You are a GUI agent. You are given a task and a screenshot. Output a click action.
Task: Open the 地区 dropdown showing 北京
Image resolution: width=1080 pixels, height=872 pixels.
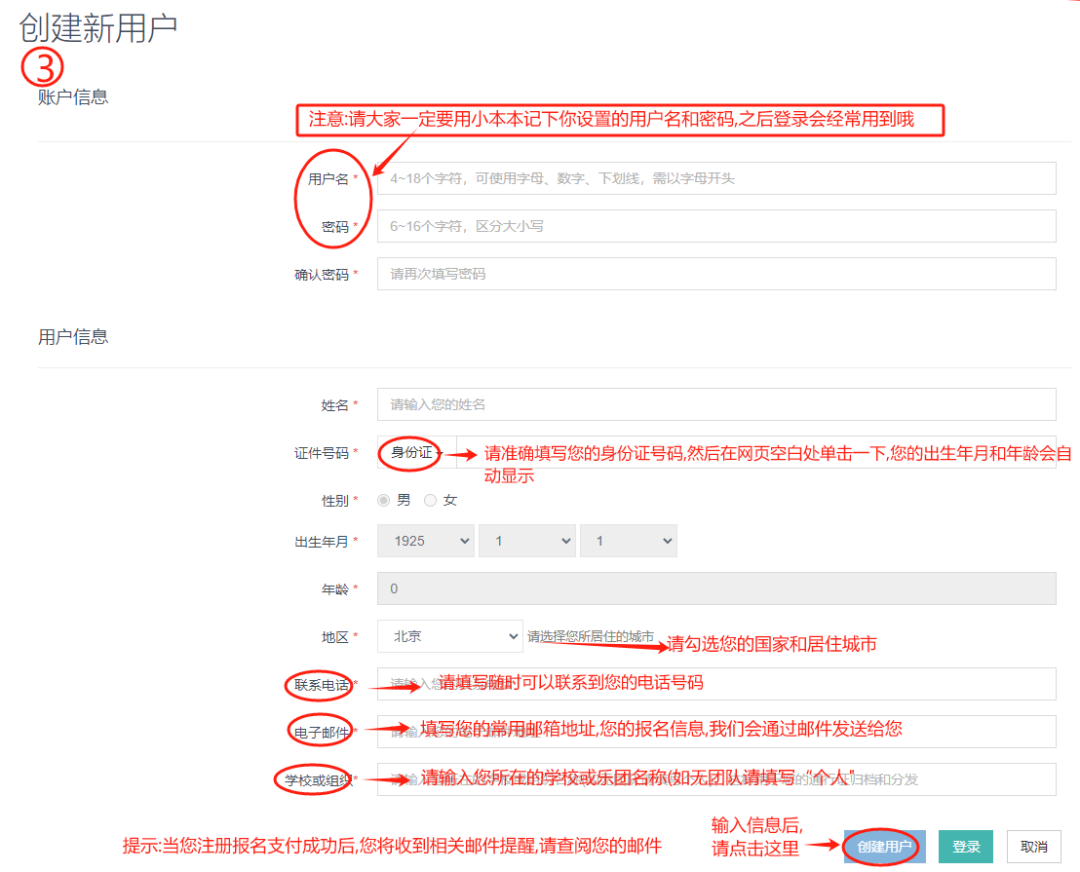point(449,636)
